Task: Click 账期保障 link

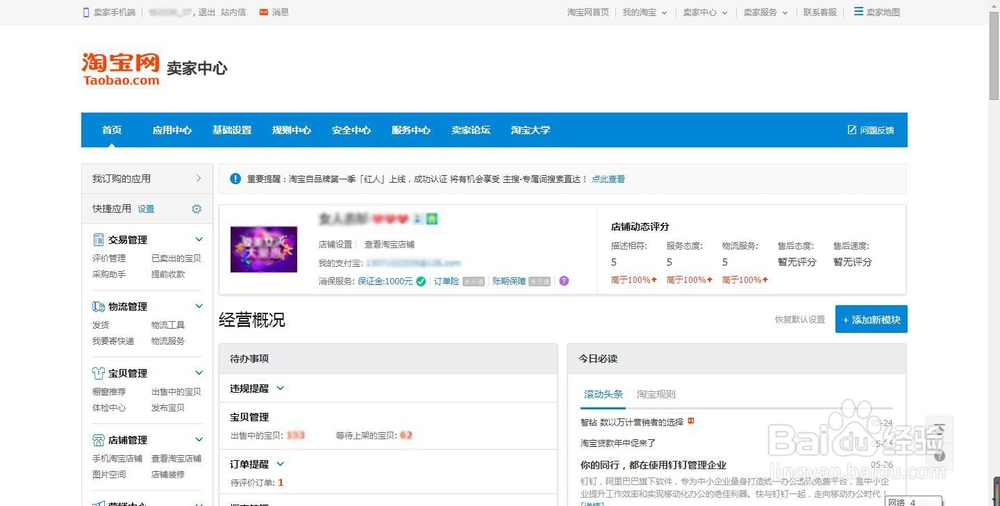Action: coord(509,281)
